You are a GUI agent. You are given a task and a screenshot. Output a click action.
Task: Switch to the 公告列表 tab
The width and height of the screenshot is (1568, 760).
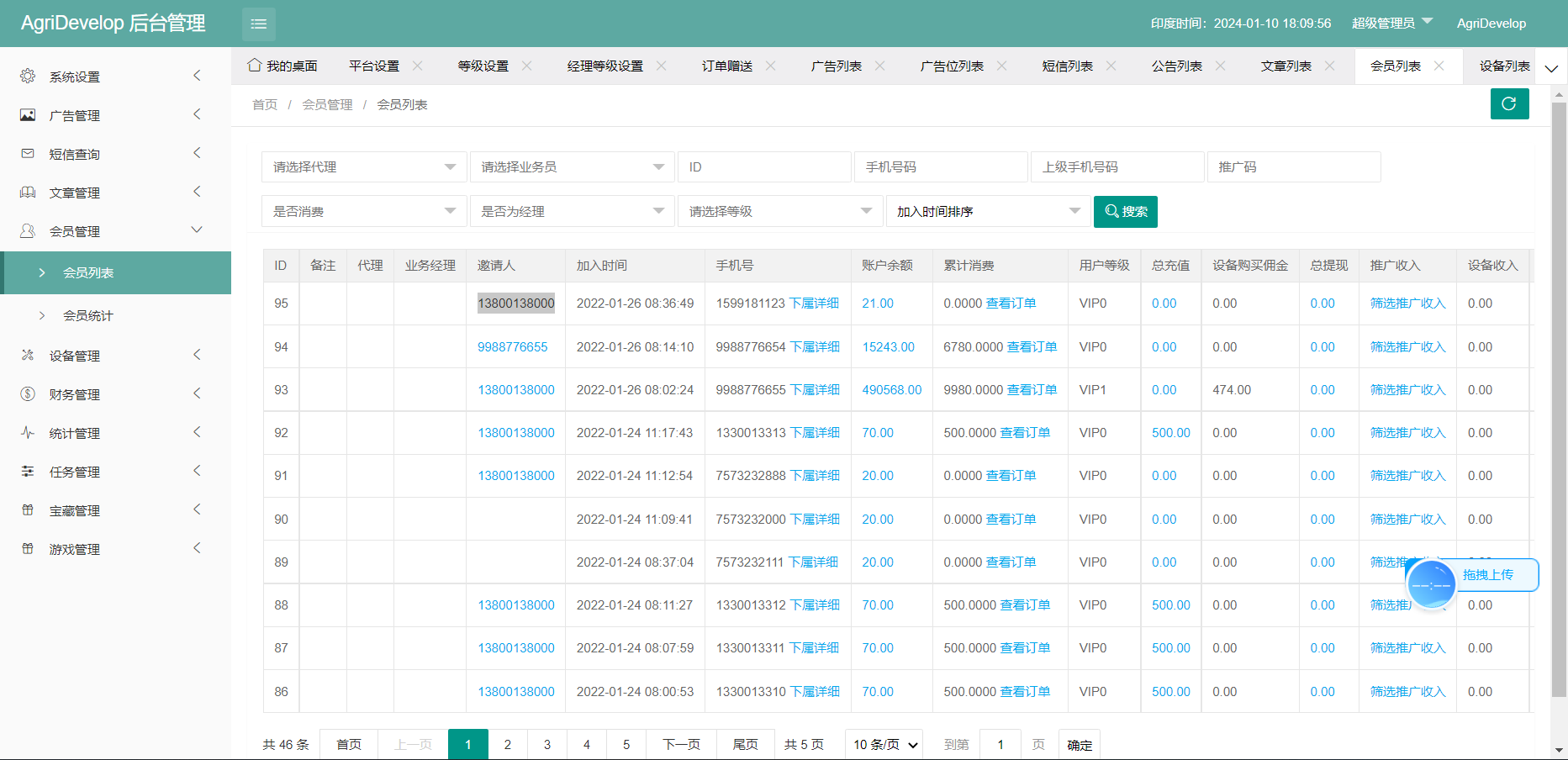[x=1176, y=66]
